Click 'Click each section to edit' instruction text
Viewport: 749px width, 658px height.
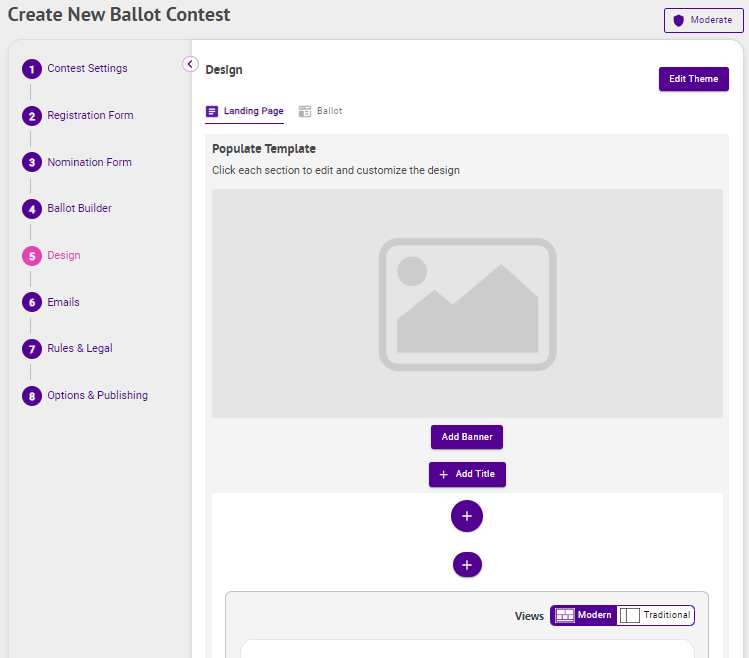pos(336,170)
